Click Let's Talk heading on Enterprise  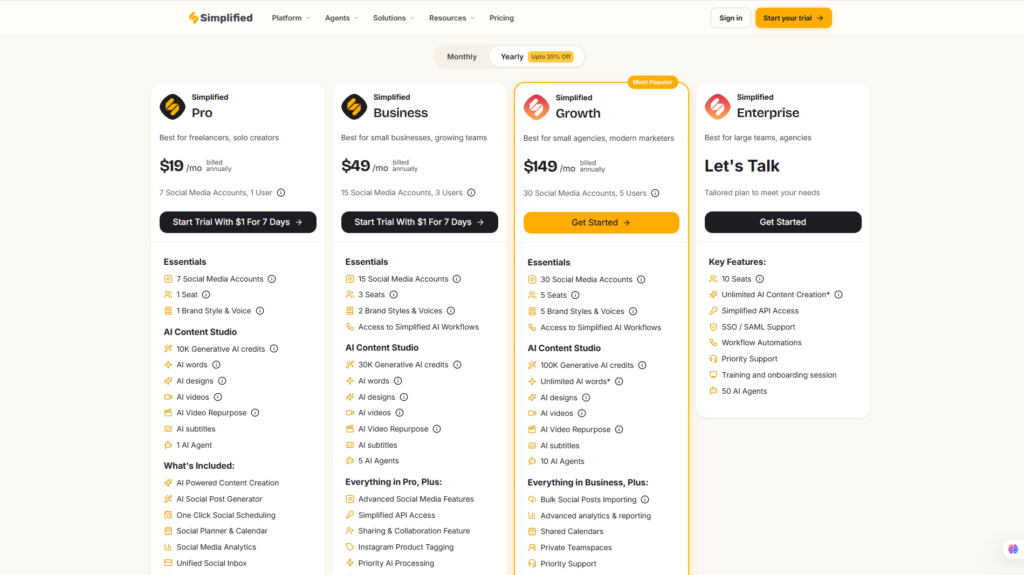click(742, 166)
